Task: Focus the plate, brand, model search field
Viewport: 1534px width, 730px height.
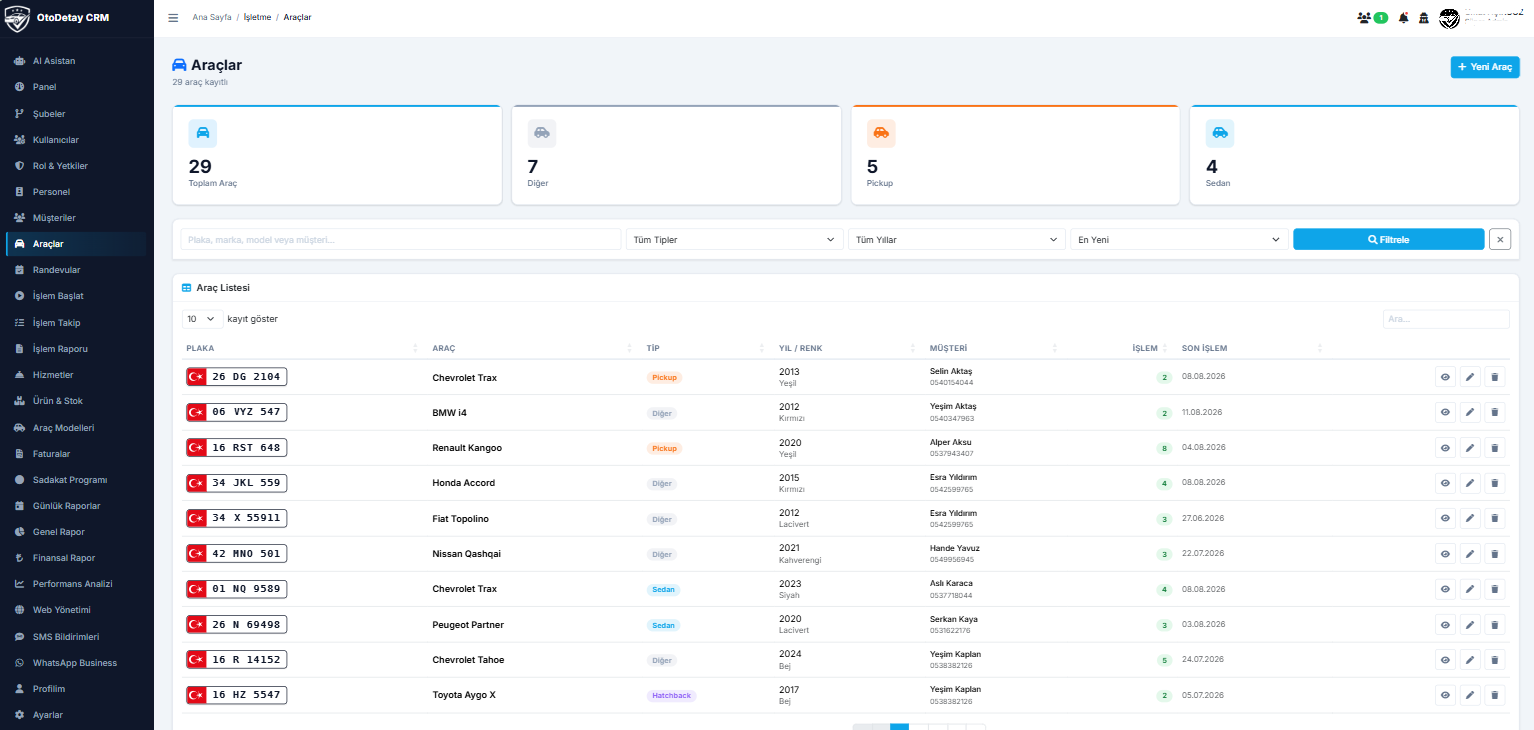Action: (x=401, y=240)
